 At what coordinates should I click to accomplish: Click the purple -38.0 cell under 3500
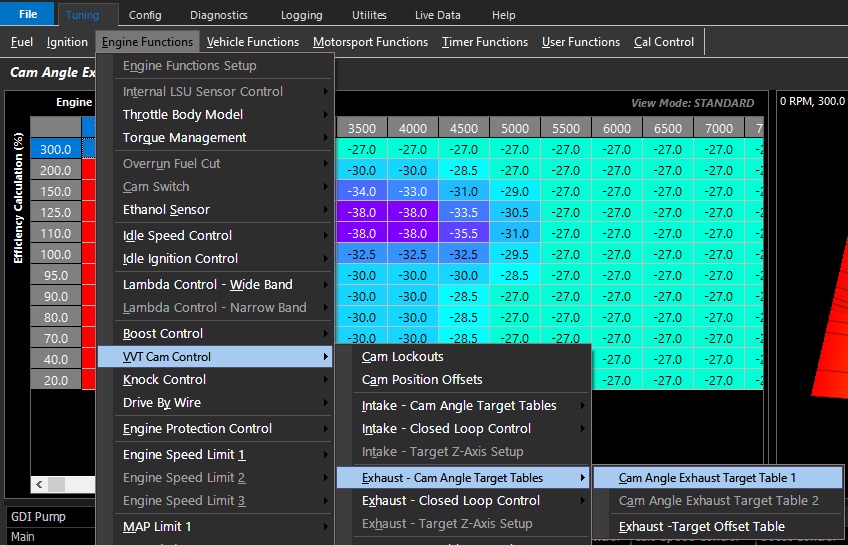coord(362,212)
